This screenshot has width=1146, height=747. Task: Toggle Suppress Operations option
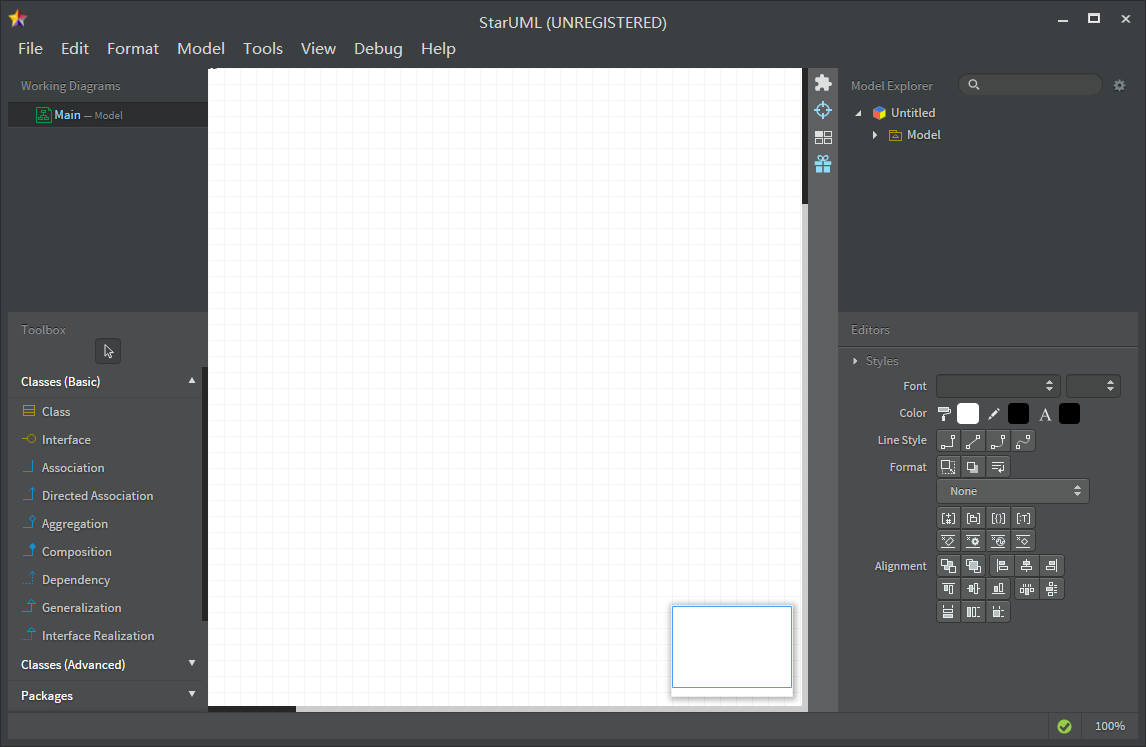click(x=973, y=541)
